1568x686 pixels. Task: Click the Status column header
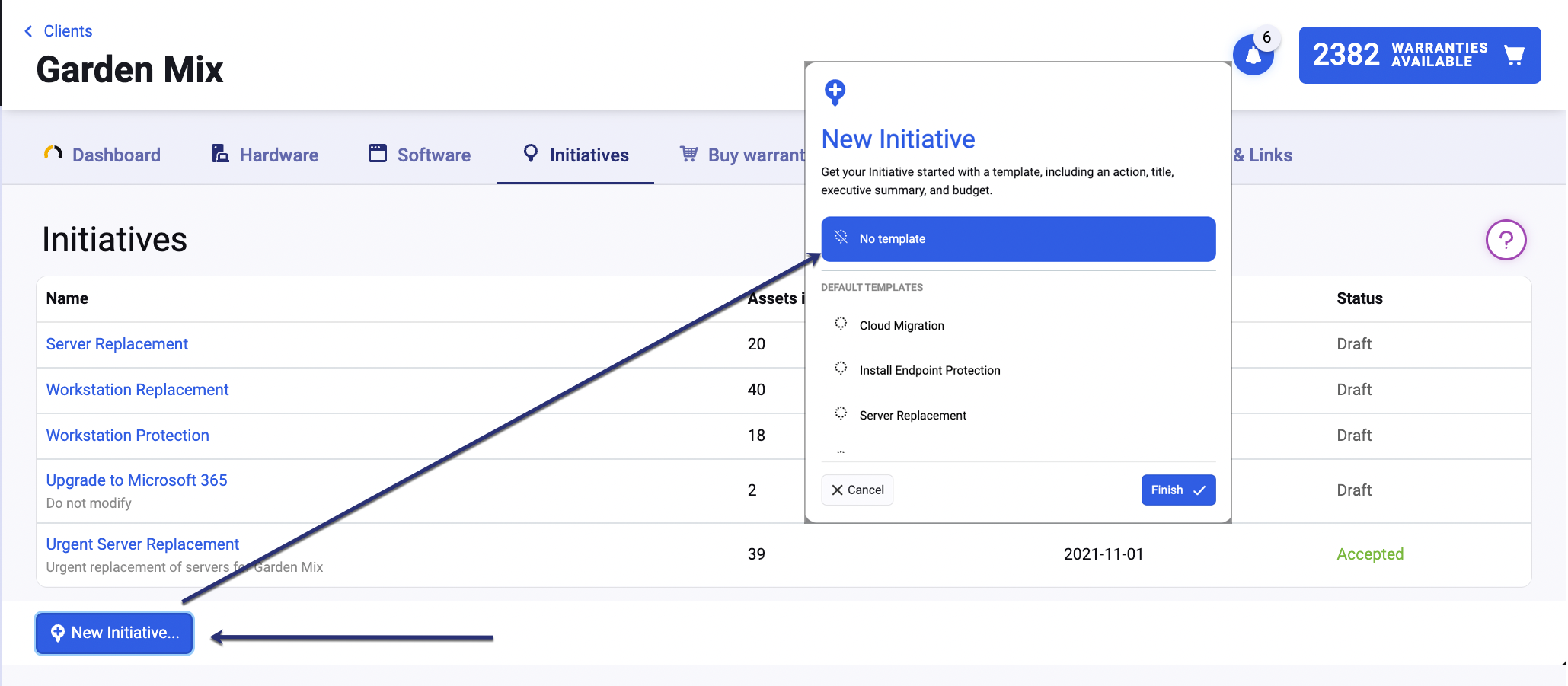[1359, 298]
